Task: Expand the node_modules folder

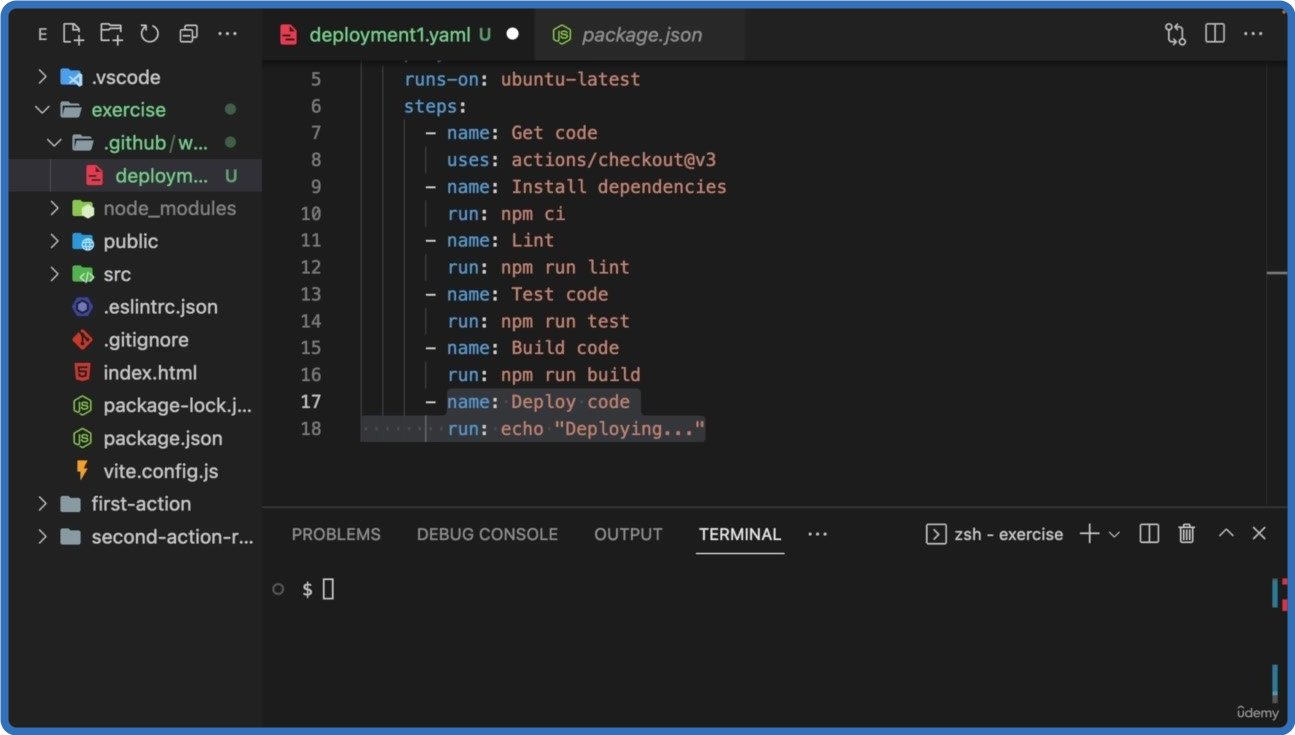Action: click(169, 208)
